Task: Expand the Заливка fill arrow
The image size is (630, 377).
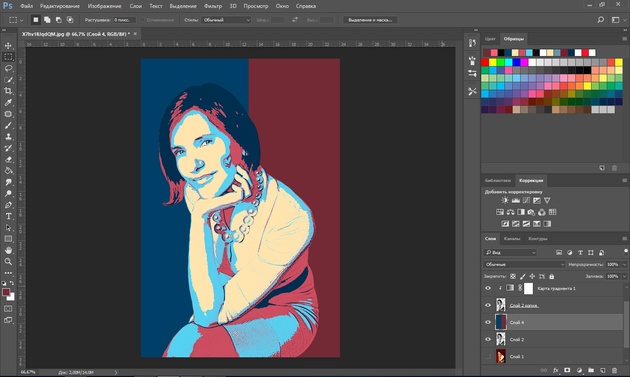Action: click(x=624, y=276)
